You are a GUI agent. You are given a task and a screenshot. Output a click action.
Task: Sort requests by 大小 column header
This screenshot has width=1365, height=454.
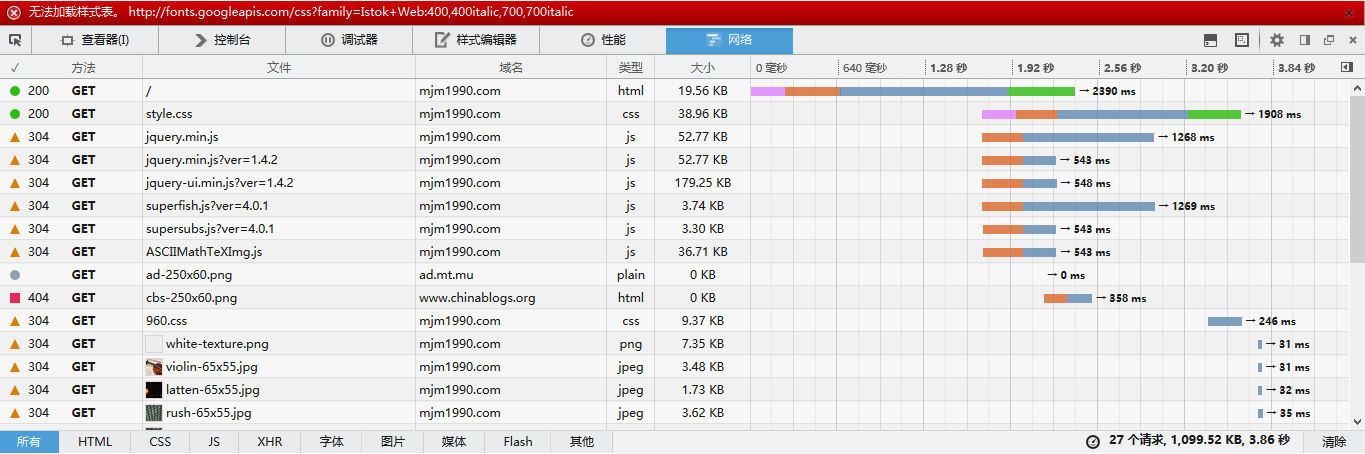click(x=703, y=68)
